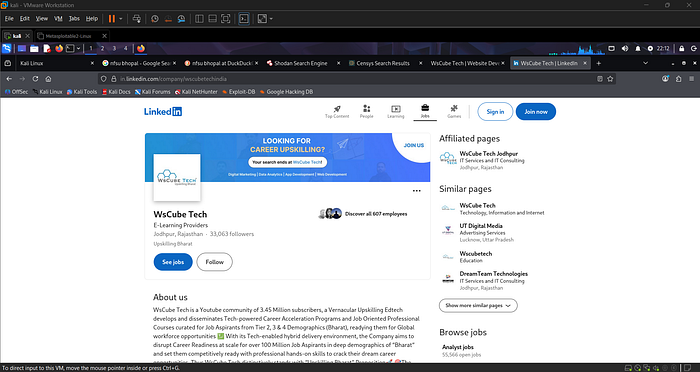Open VMware VM menu
The width and height of the screenshot is (700, 372).
coord(58,19)
